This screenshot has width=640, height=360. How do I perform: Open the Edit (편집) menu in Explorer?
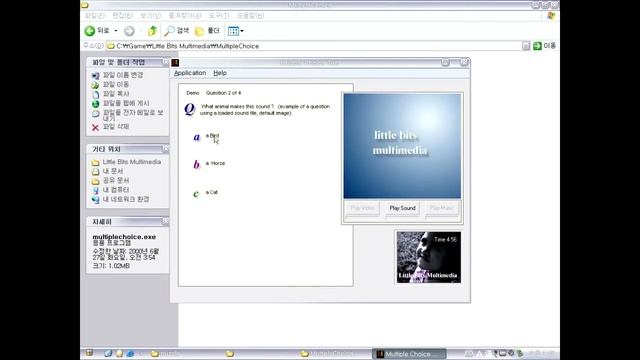point(122,16)
